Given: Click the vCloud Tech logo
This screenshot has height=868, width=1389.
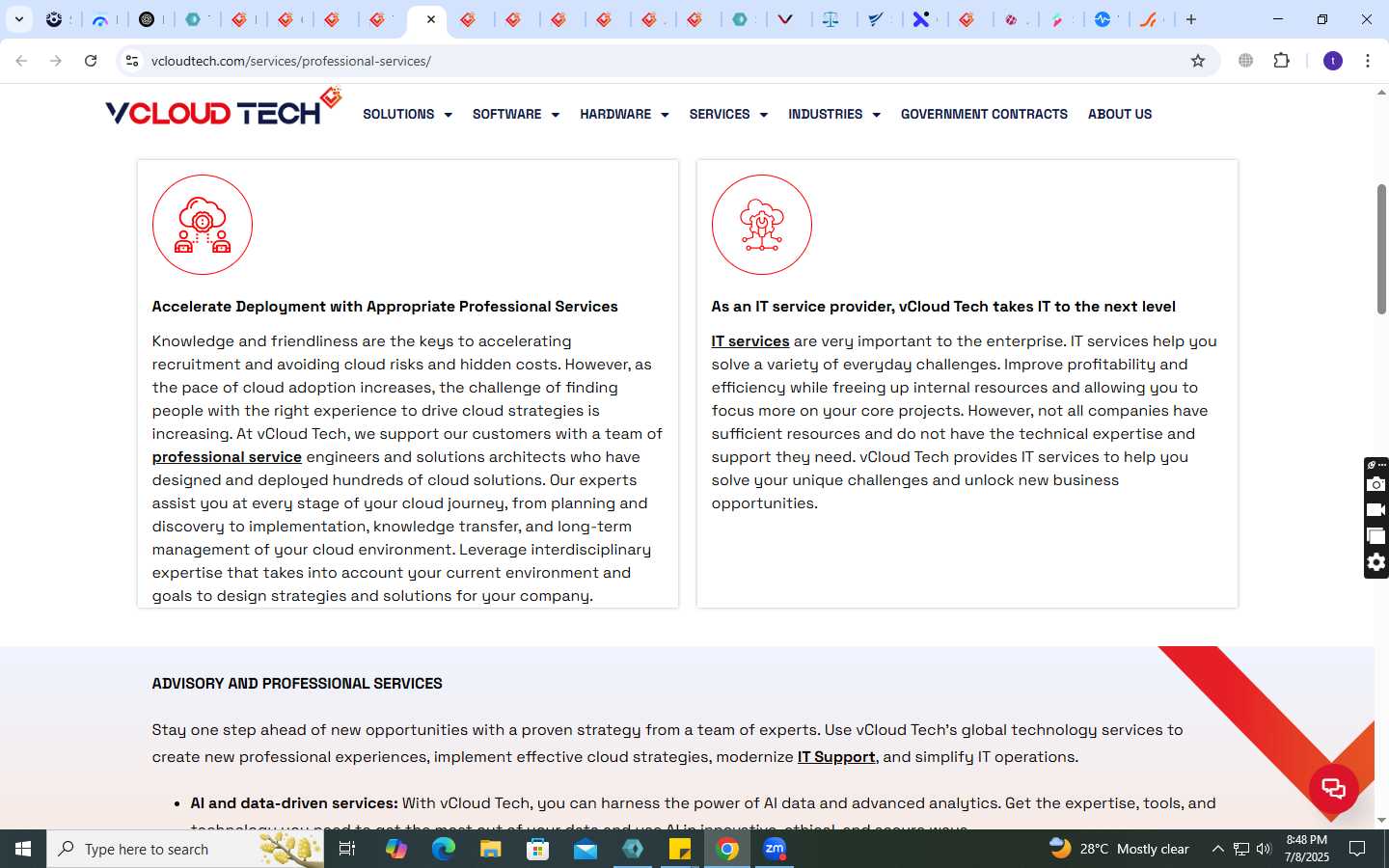Looking at the screenshot, I should [x=224, y=108].
